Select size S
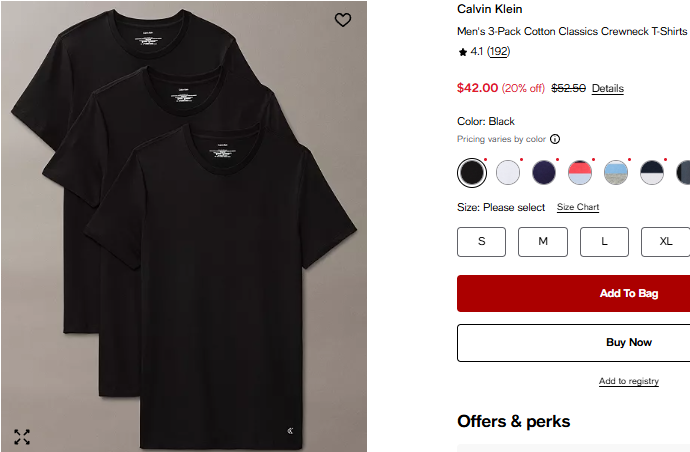690x452 pixels. [x=482, y=242]
